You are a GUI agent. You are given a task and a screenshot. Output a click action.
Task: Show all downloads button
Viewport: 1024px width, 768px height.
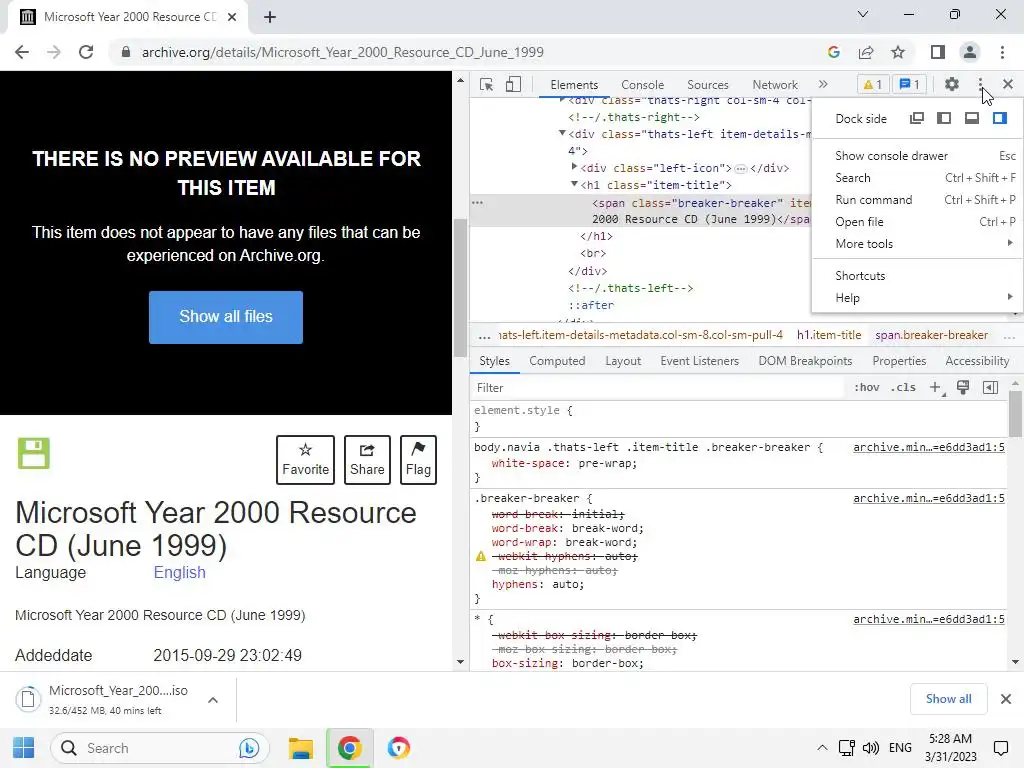(948, 699)
